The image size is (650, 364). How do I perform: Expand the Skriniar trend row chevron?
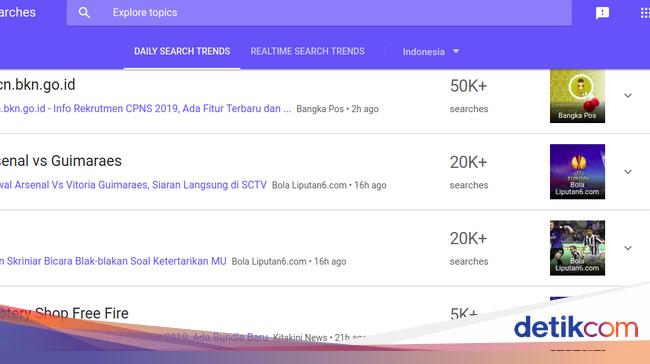(x=628, y=248)
